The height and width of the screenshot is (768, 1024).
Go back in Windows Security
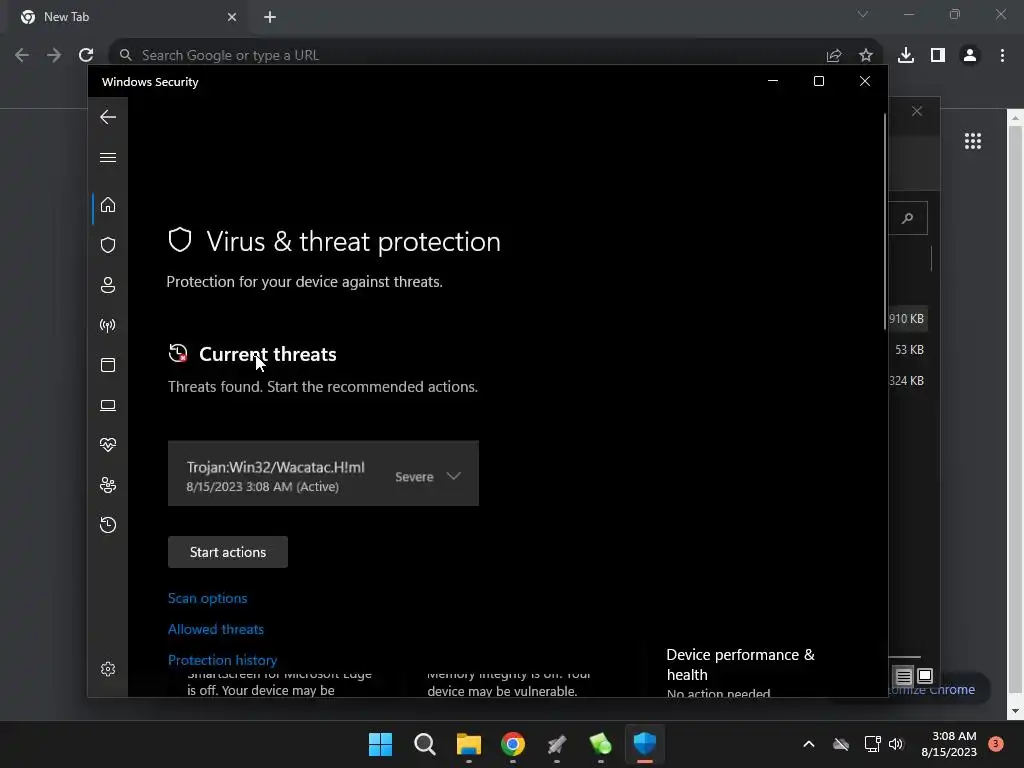pyautogui.click(x=108, y=117)
